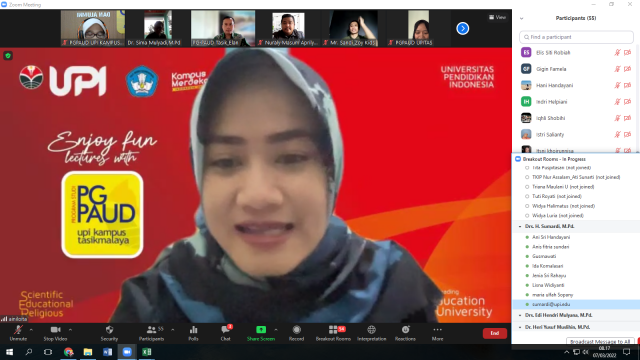
Task: Open Breakout Rooms controls
Action: point(333,333)
